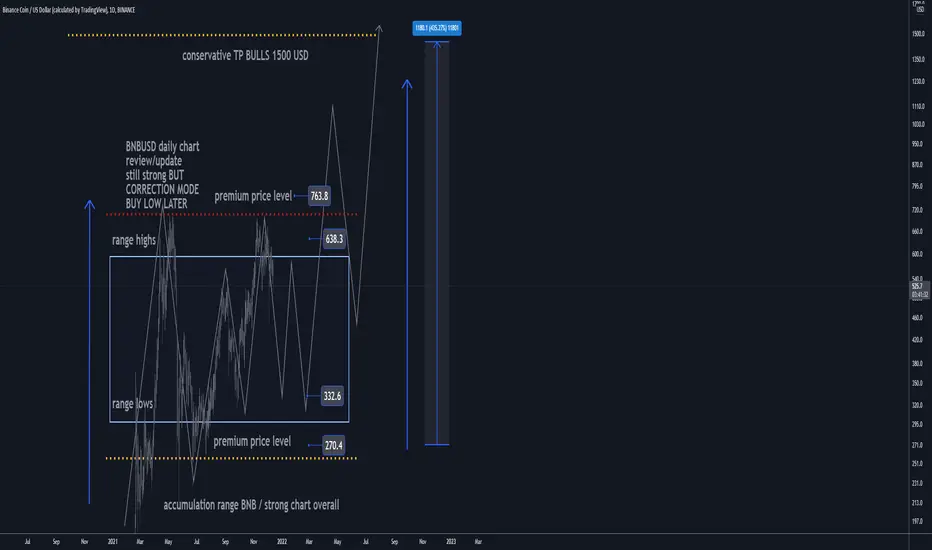Click the 2022 label on time axis
This screenshot has height=550, width=932.
pos(282,542)
